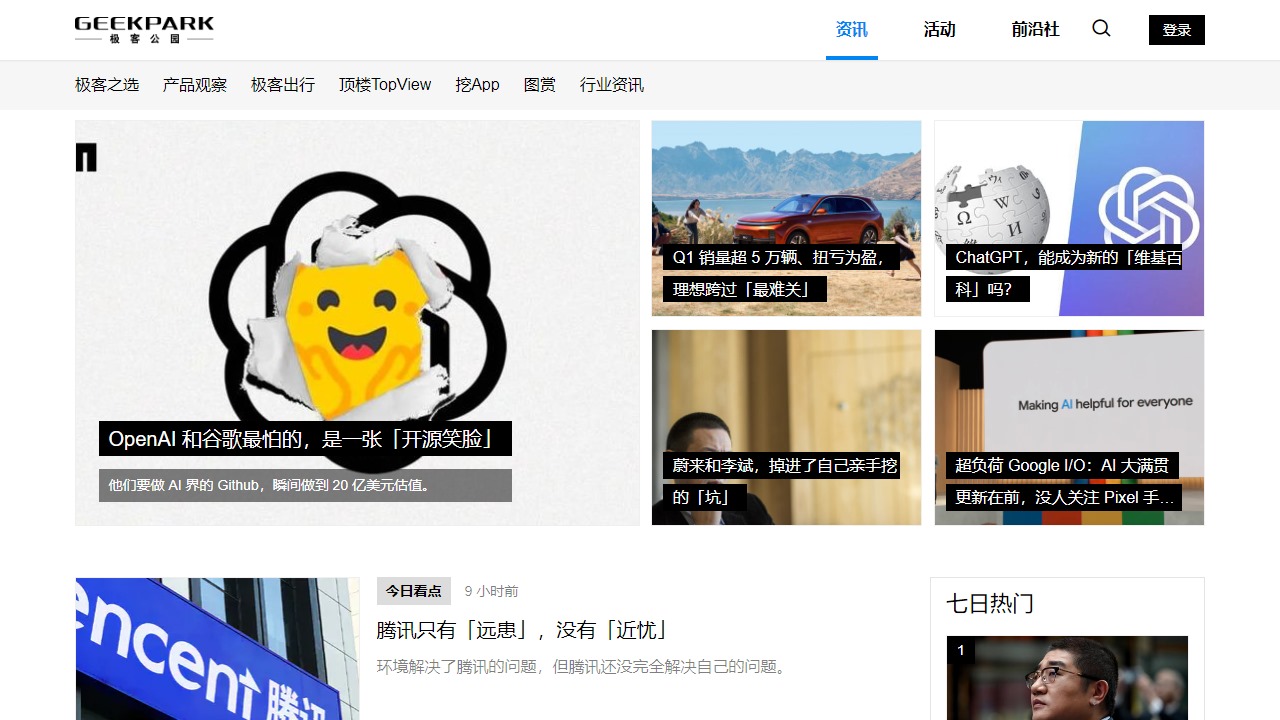This screenshot has height=720, width=1280.
Task: Click the top-ranked 七日热门 story thumbnail
Action: (1067, 678)
